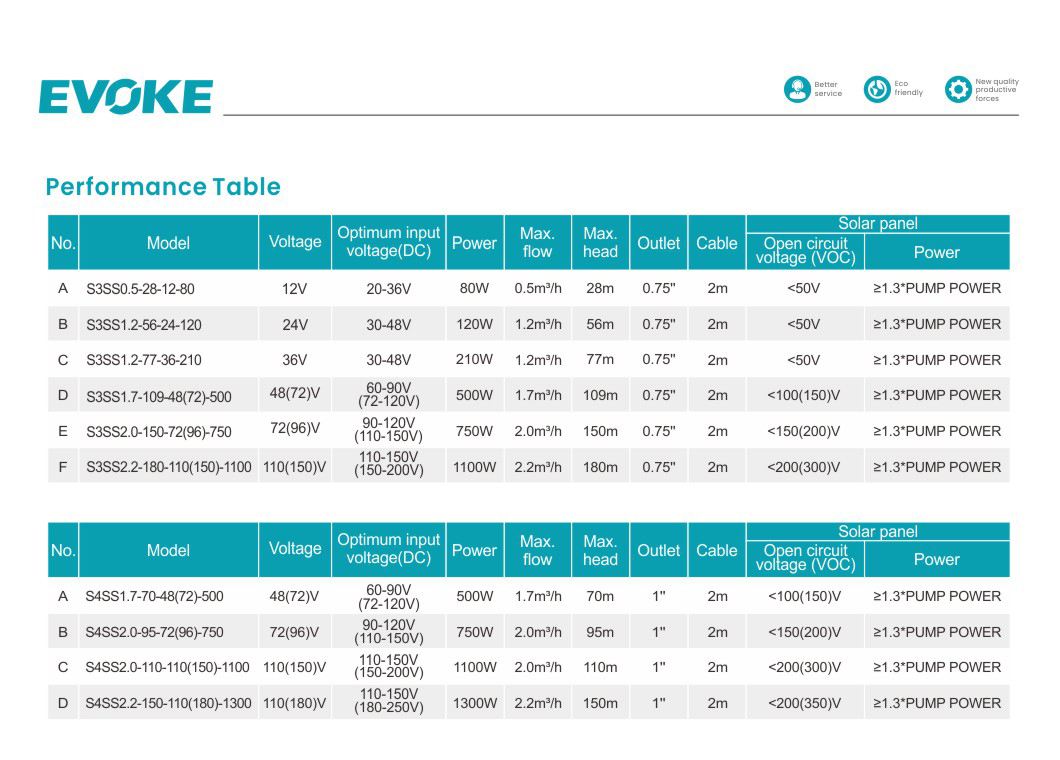
Task: Click the 36V voltage cell
Action: point(294,360)
